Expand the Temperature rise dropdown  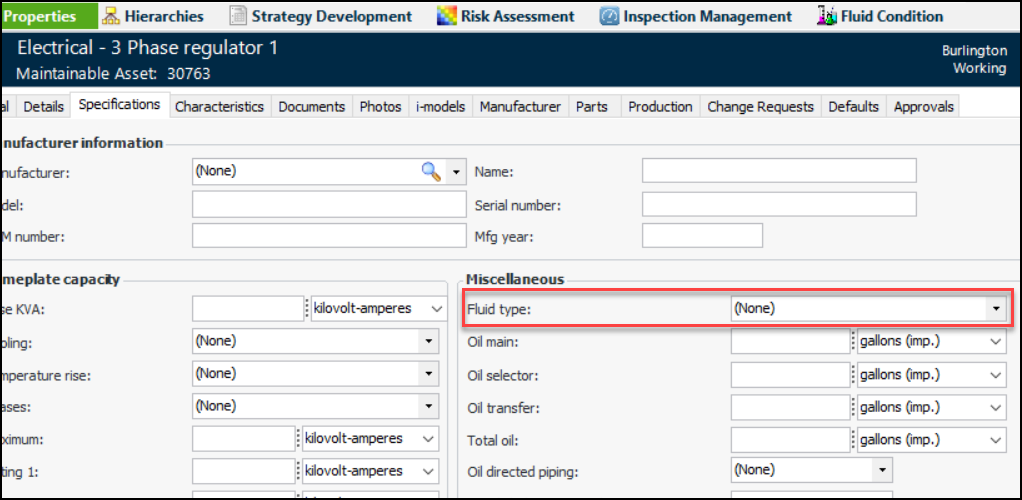click(429, 374)
